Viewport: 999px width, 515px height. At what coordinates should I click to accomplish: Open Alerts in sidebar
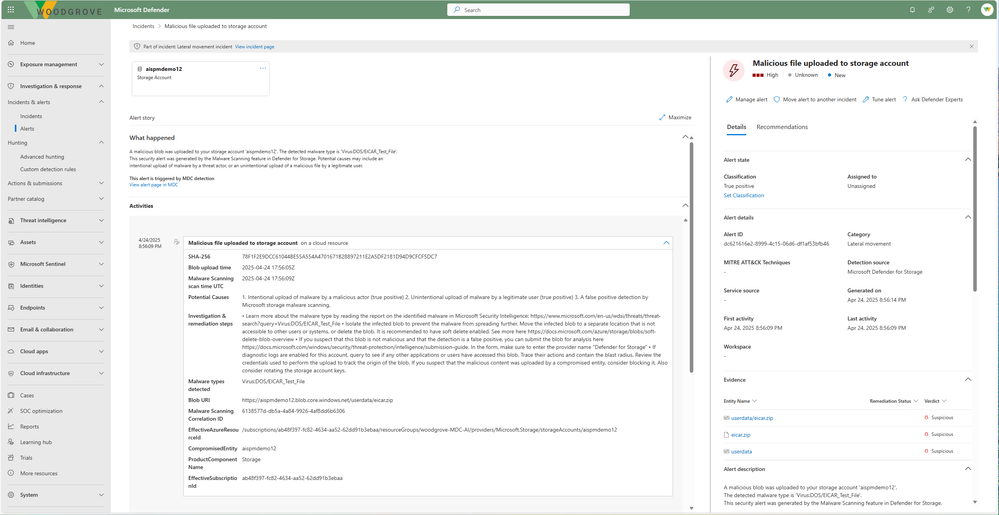click(x=27, y=129)
